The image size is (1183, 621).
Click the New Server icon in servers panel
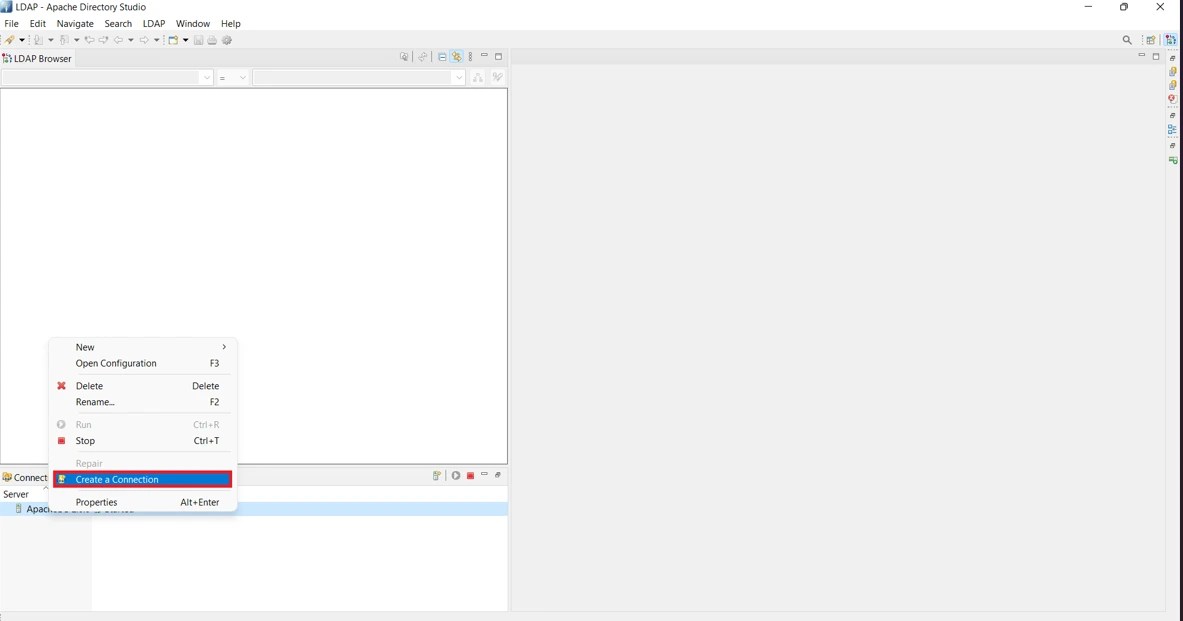pos(437,475)
